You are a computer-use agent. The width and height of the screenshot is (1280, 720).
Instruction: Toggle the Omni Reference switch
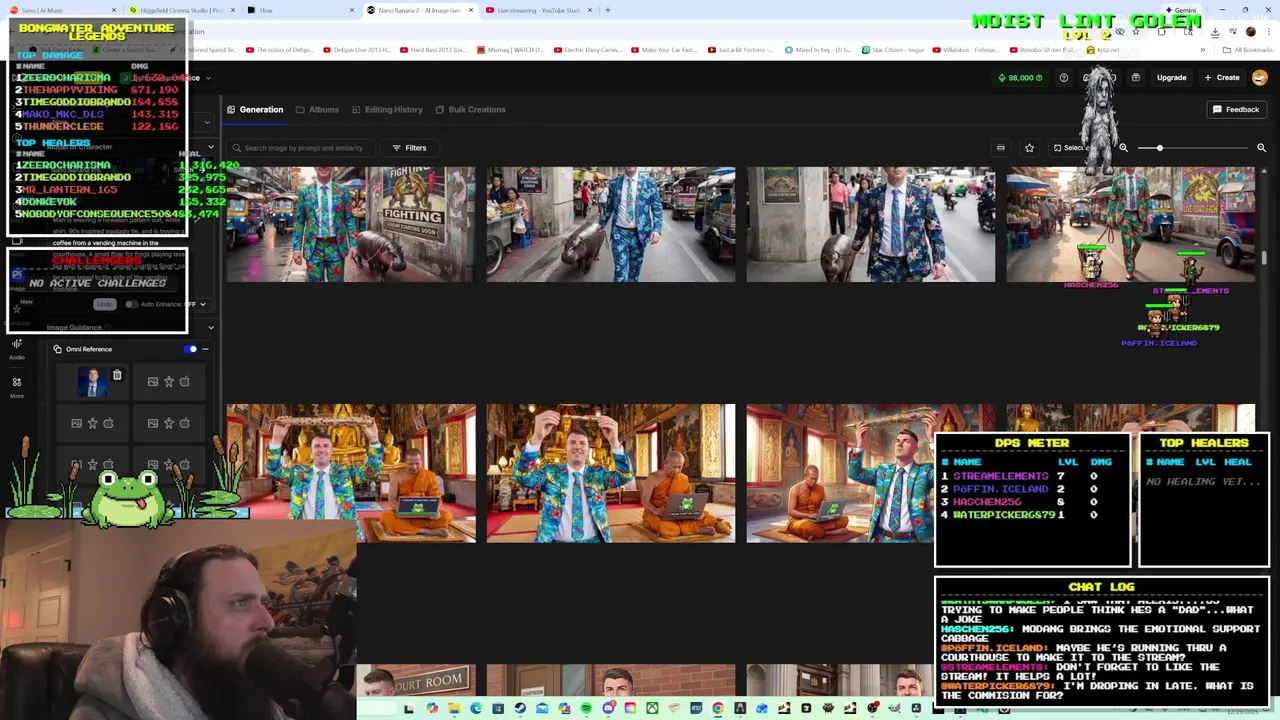coord(191,349)
